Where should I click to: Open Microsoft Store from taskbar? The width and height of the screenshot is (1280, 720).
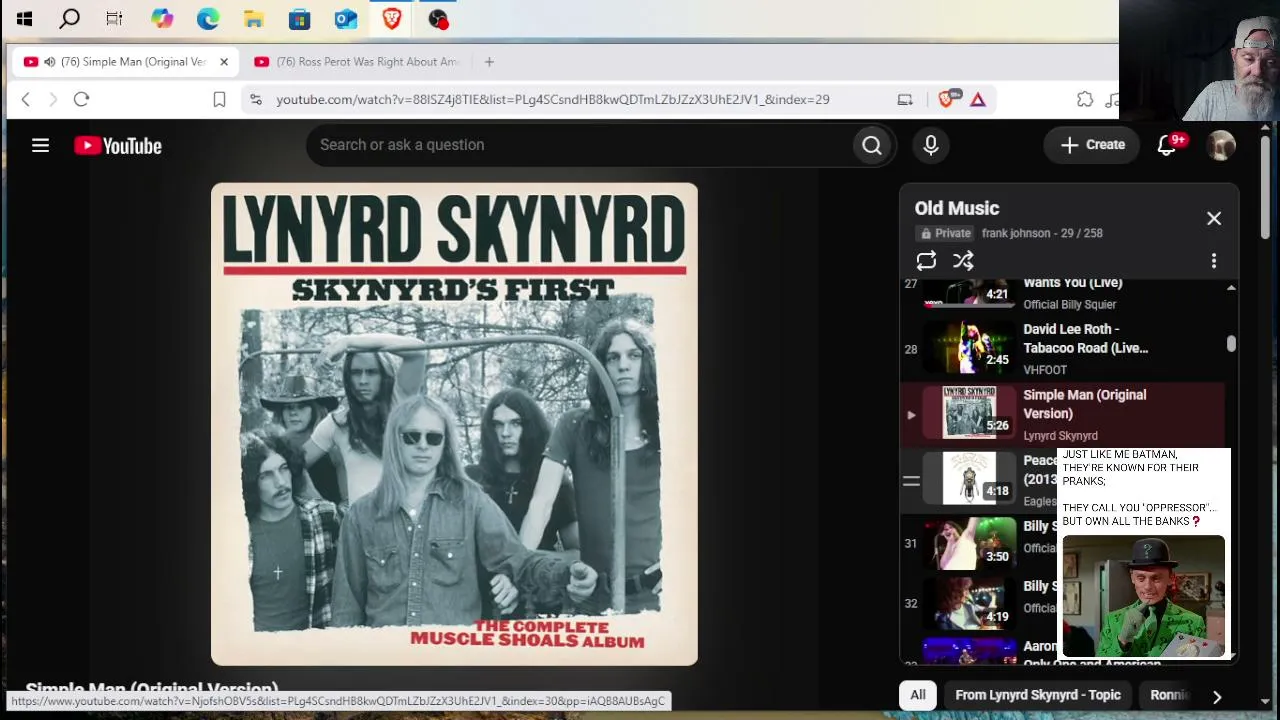pos(299,18)
